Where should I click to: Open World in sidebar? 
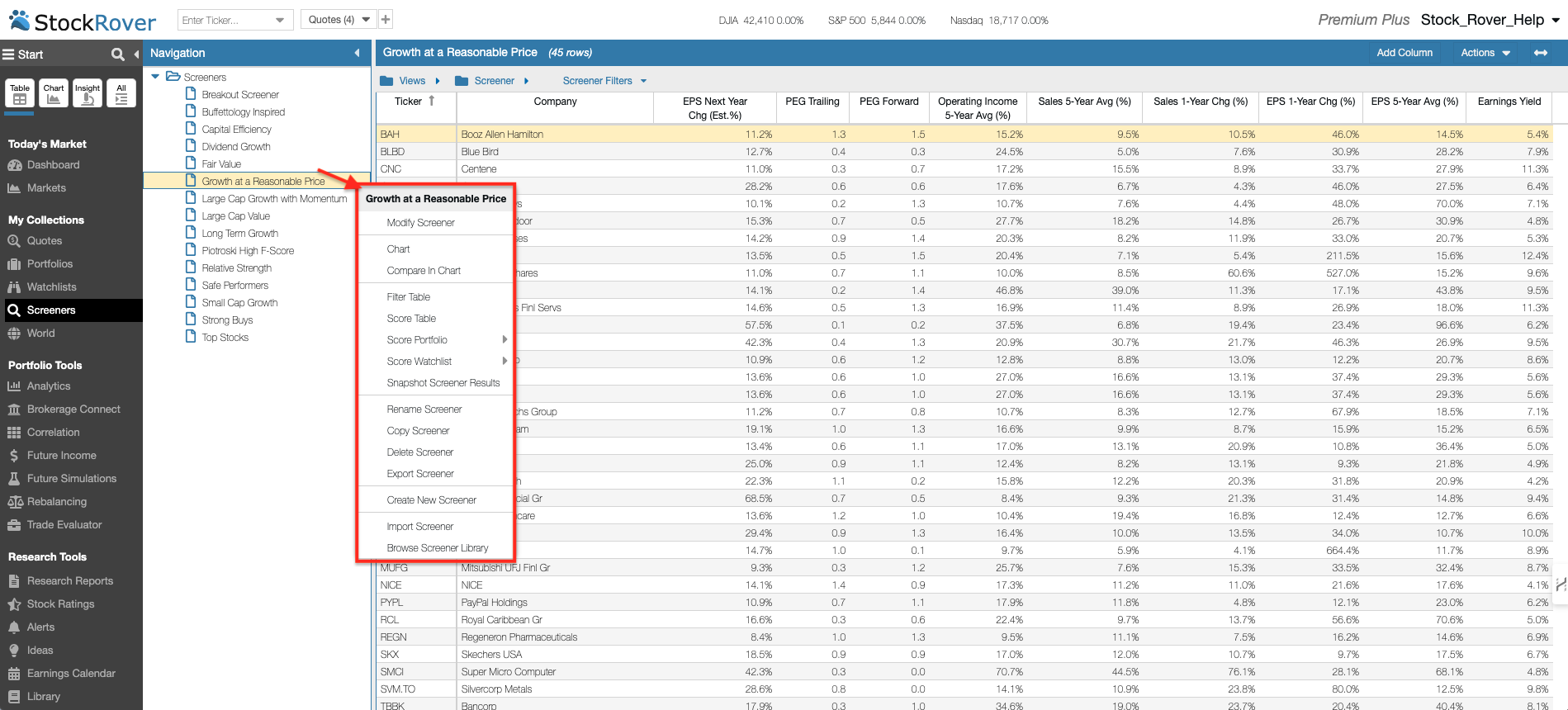40,334
